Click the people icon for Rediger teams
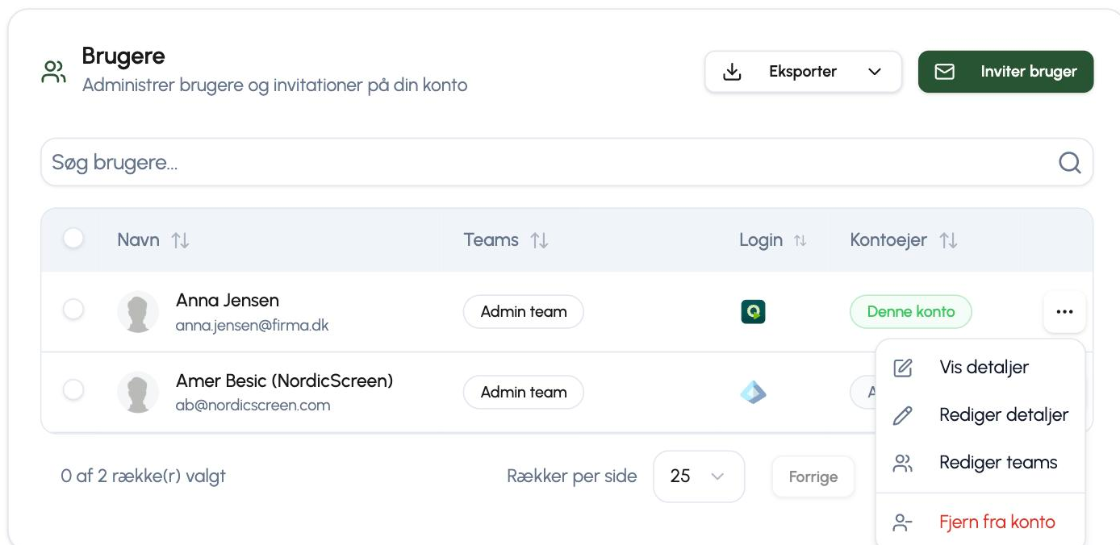The image size is (1120, 545). [903, 463]
